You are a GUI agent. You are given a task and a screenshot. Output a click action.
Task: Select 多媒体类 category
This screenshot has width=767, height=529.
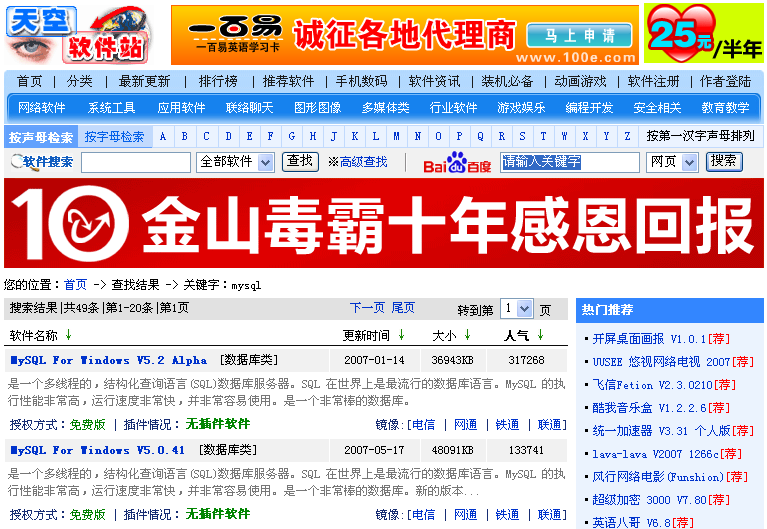pyautogui.click(x=385, y=108)
